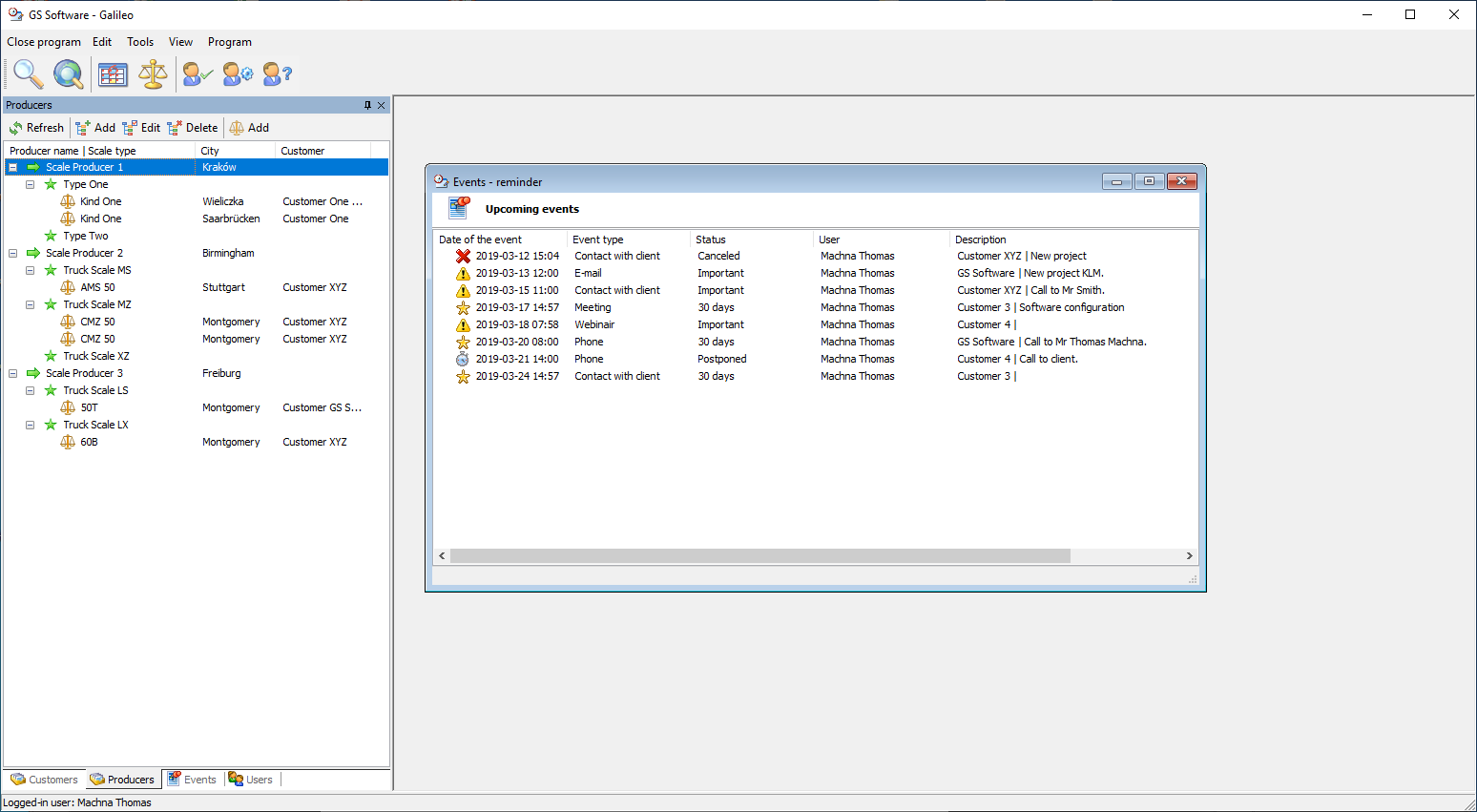Screen dimensions: 1477x812
Task: Open the Tools menu
Action: click(140, 42)
